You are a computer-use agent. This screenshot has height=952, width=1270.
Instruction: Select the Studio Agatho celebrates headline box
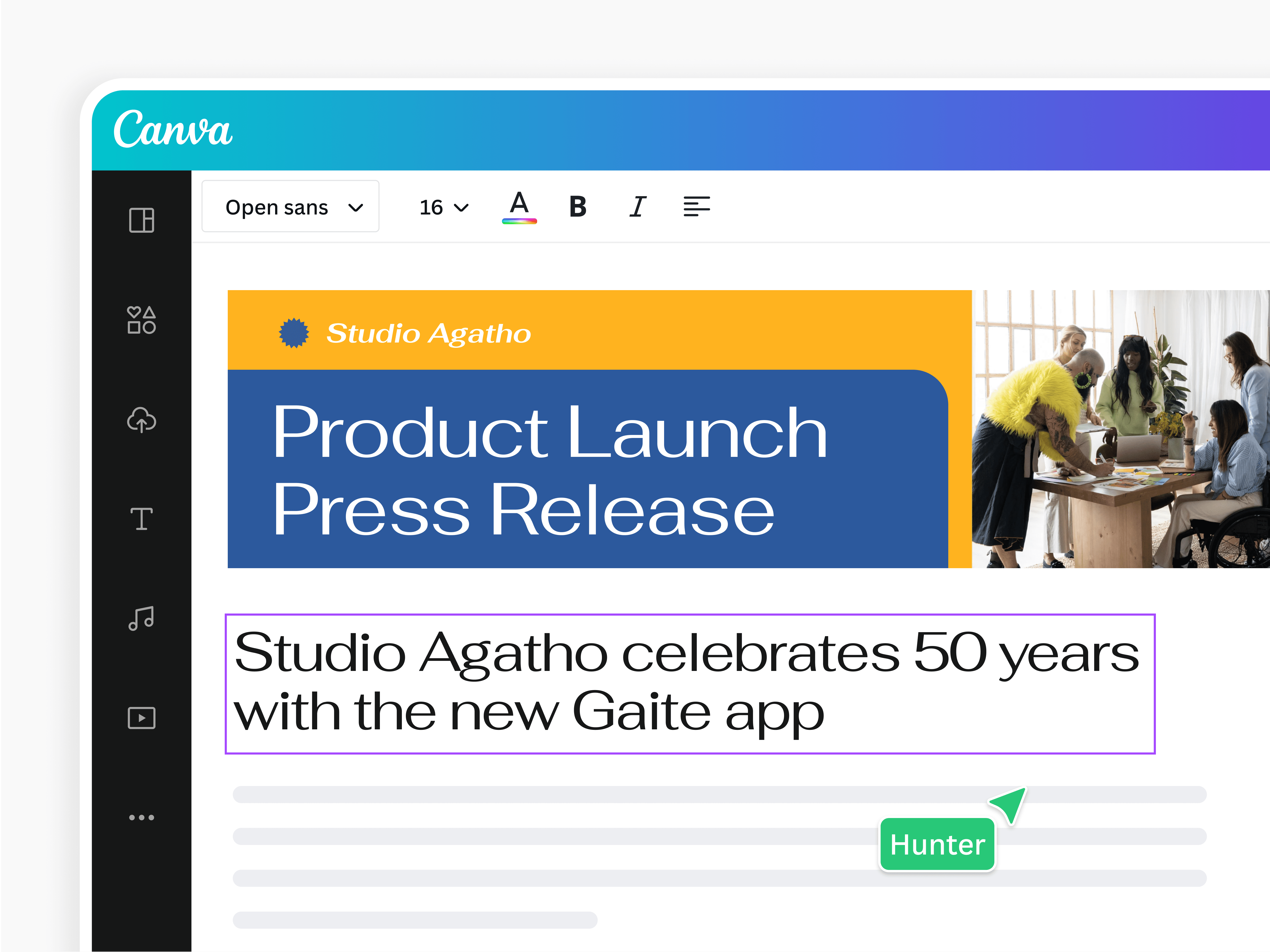click(x=689, y=683)
